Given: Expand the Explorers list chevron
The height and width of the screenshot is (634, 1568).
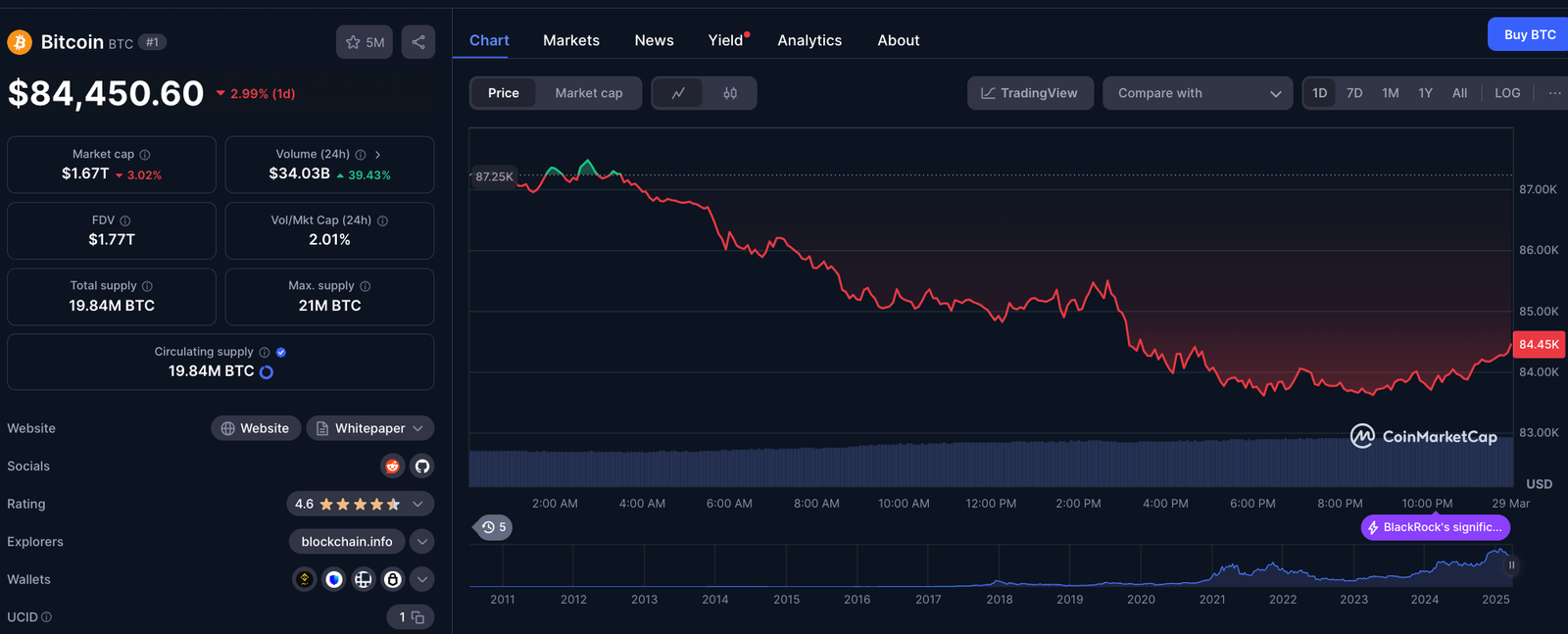Looking at the screenshot, I should click(422, 542).
